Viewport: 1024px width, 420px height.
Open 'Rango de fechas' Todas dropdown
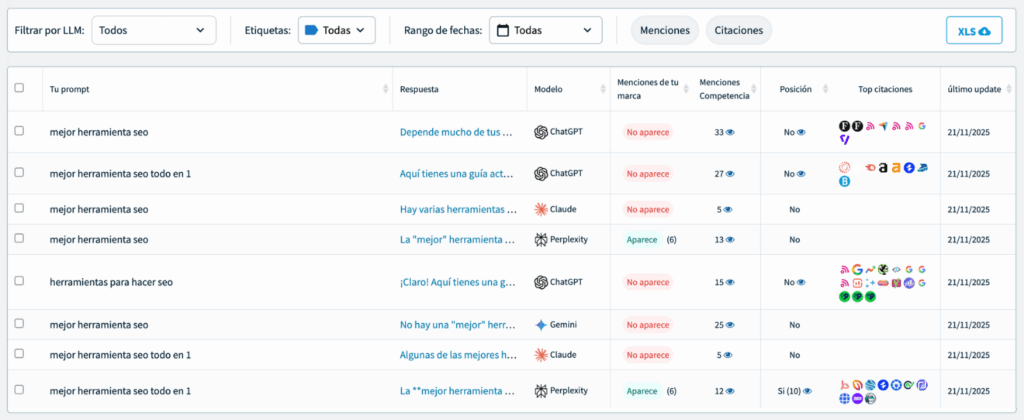coord(545,30)
